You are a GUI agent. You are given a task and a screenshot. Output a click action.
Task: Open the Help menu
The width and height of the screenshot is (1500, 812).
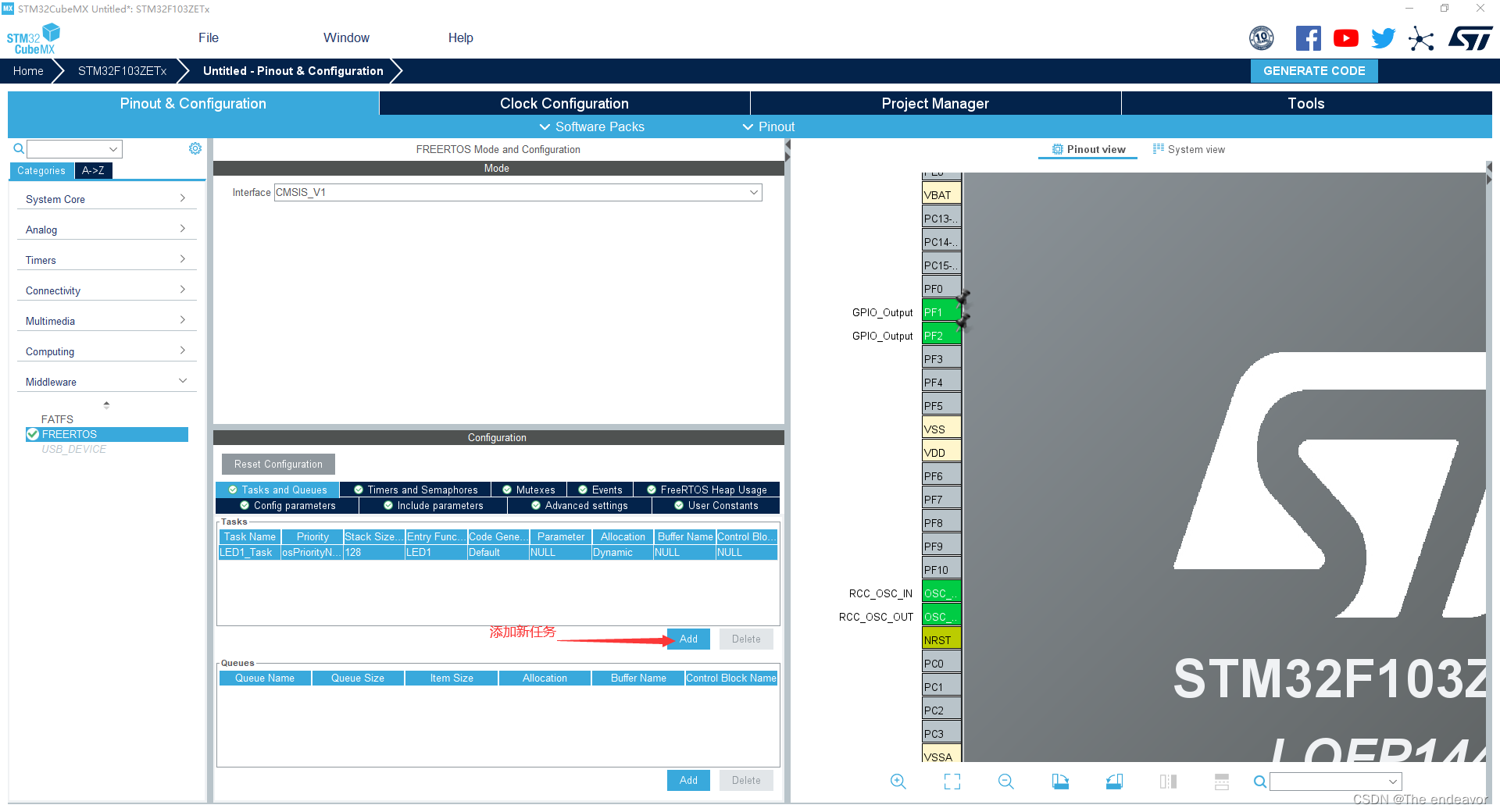pyautogui.click(x=460, y=37)
